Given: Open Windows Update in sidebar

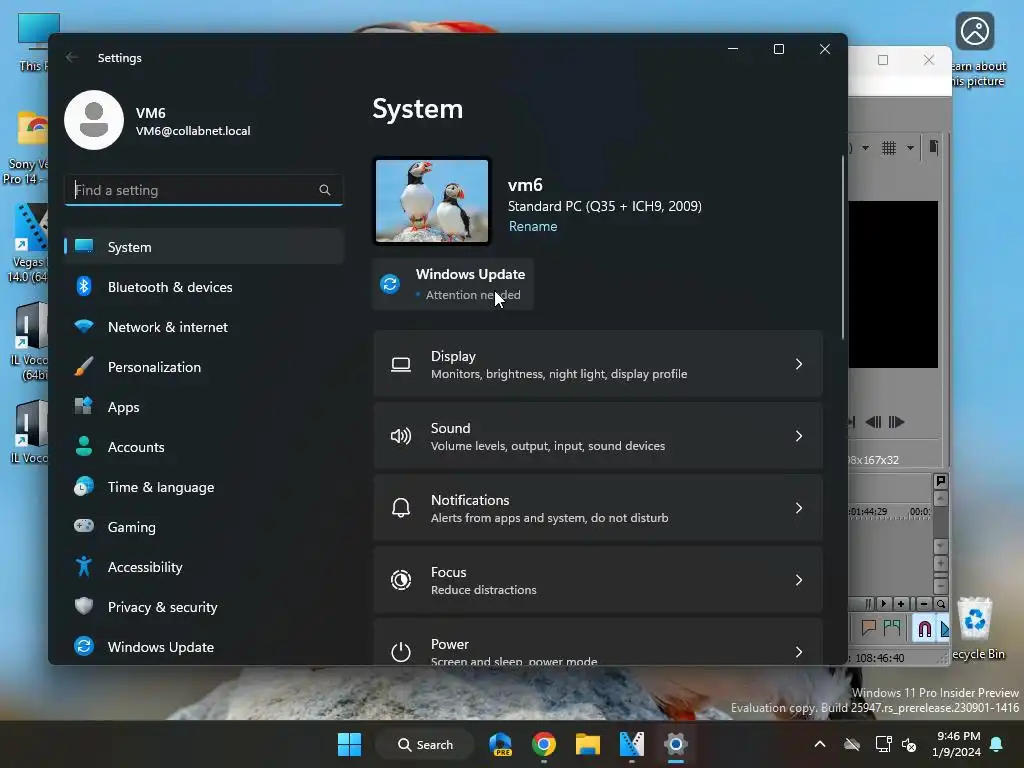Looking at the screenshot, I should coord(204,647).
